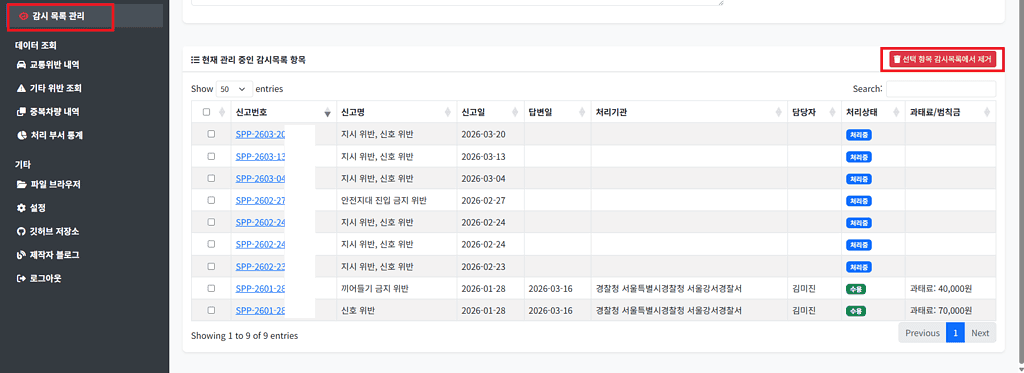Image resolution: width=1024 pixels, height=373 pixels.
Task: Click 수용 badge in 70,000원 row
Action: tap(856, 310)
